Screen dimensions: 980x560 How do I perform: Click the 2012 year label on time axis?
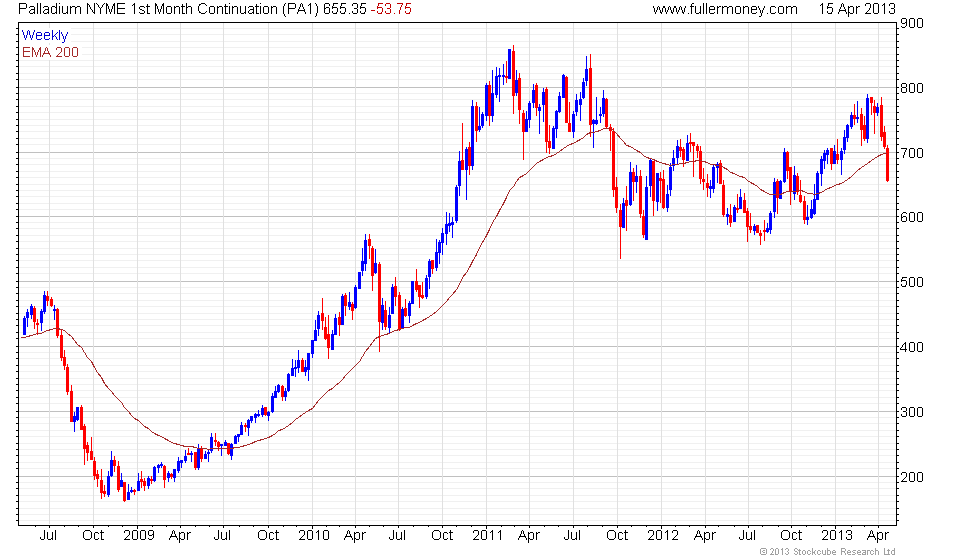(662, 536)
